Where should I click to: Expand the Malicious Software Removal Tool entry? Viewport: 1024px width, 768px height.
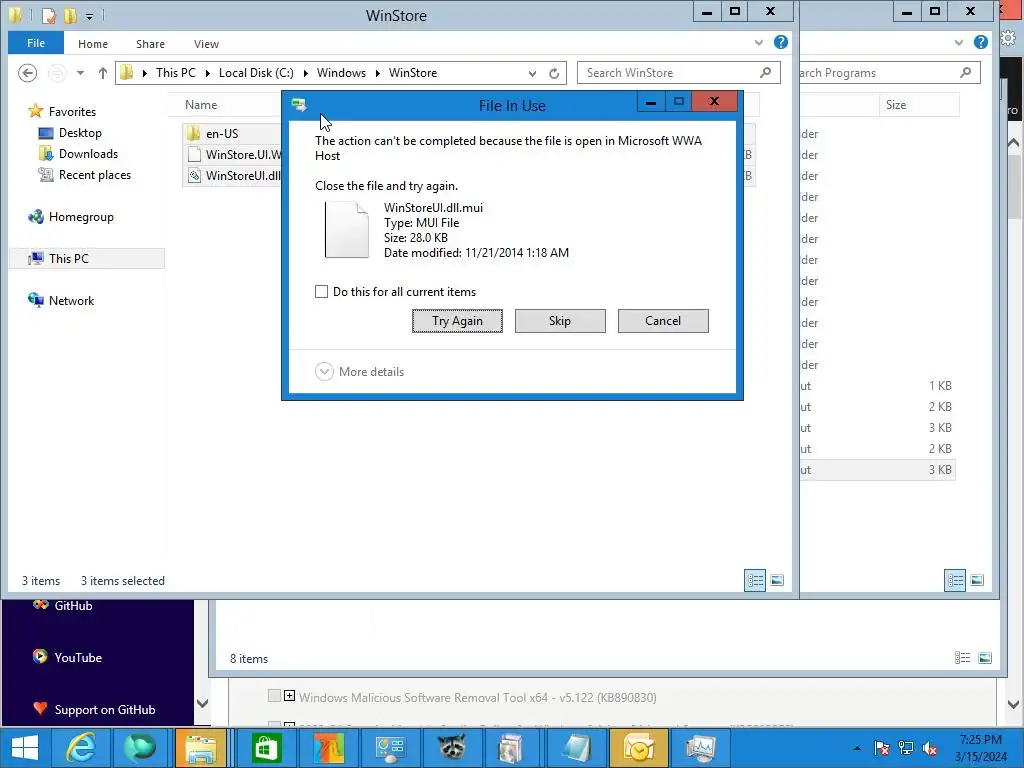289,696
